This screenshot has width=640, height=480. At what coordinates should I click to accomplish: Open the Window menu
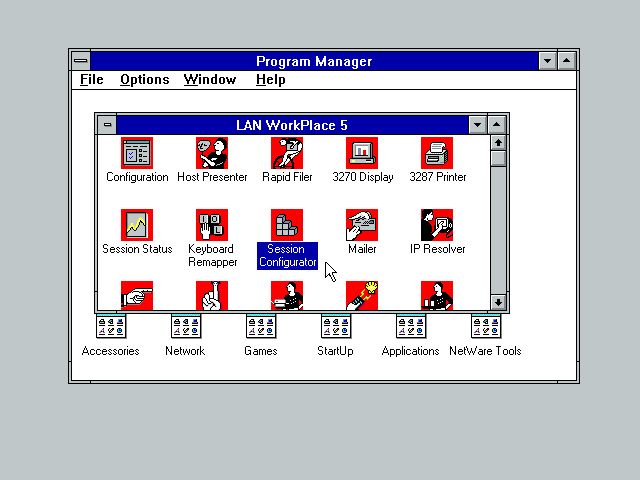[x=210, y=80]
